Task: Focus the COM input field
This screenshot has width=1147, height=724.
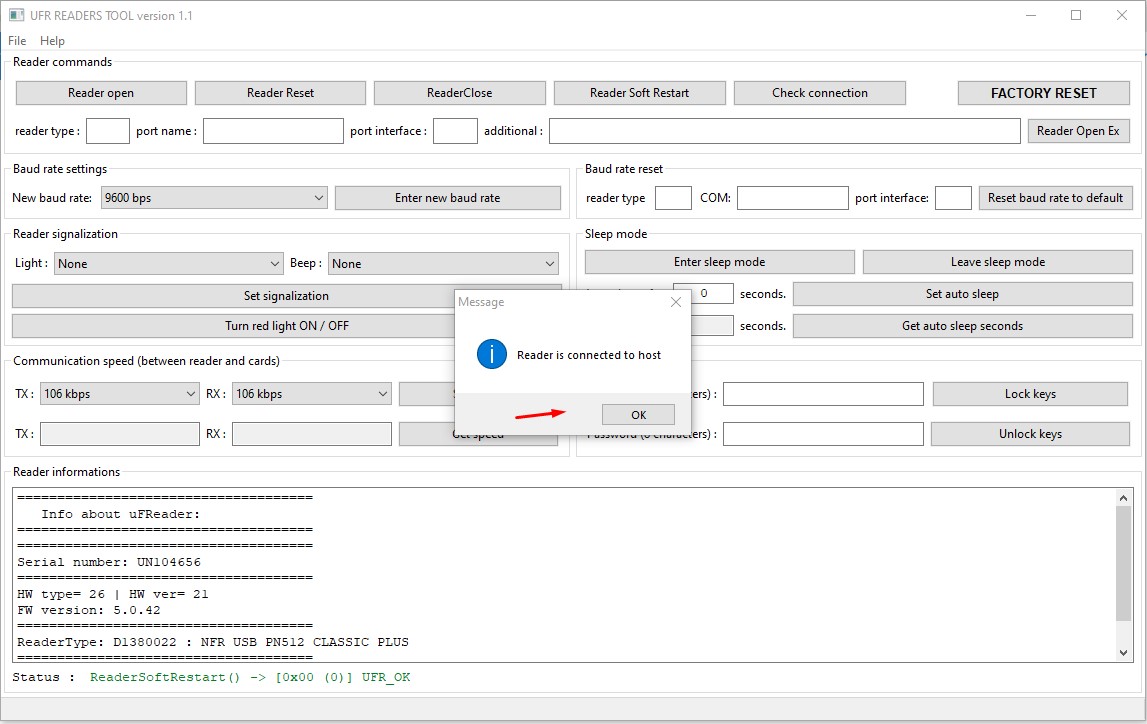Action: (792, 197)
